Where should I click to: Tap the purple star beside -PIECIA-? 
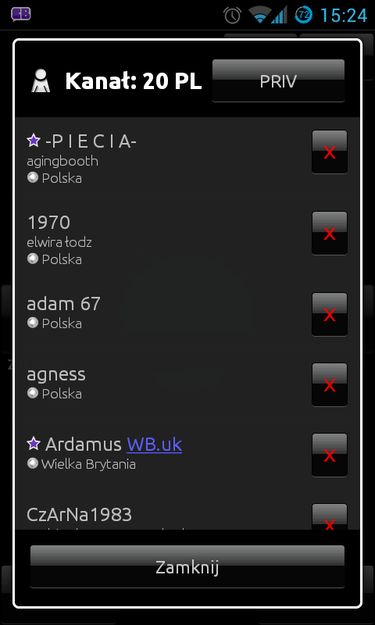pos(33,140)
